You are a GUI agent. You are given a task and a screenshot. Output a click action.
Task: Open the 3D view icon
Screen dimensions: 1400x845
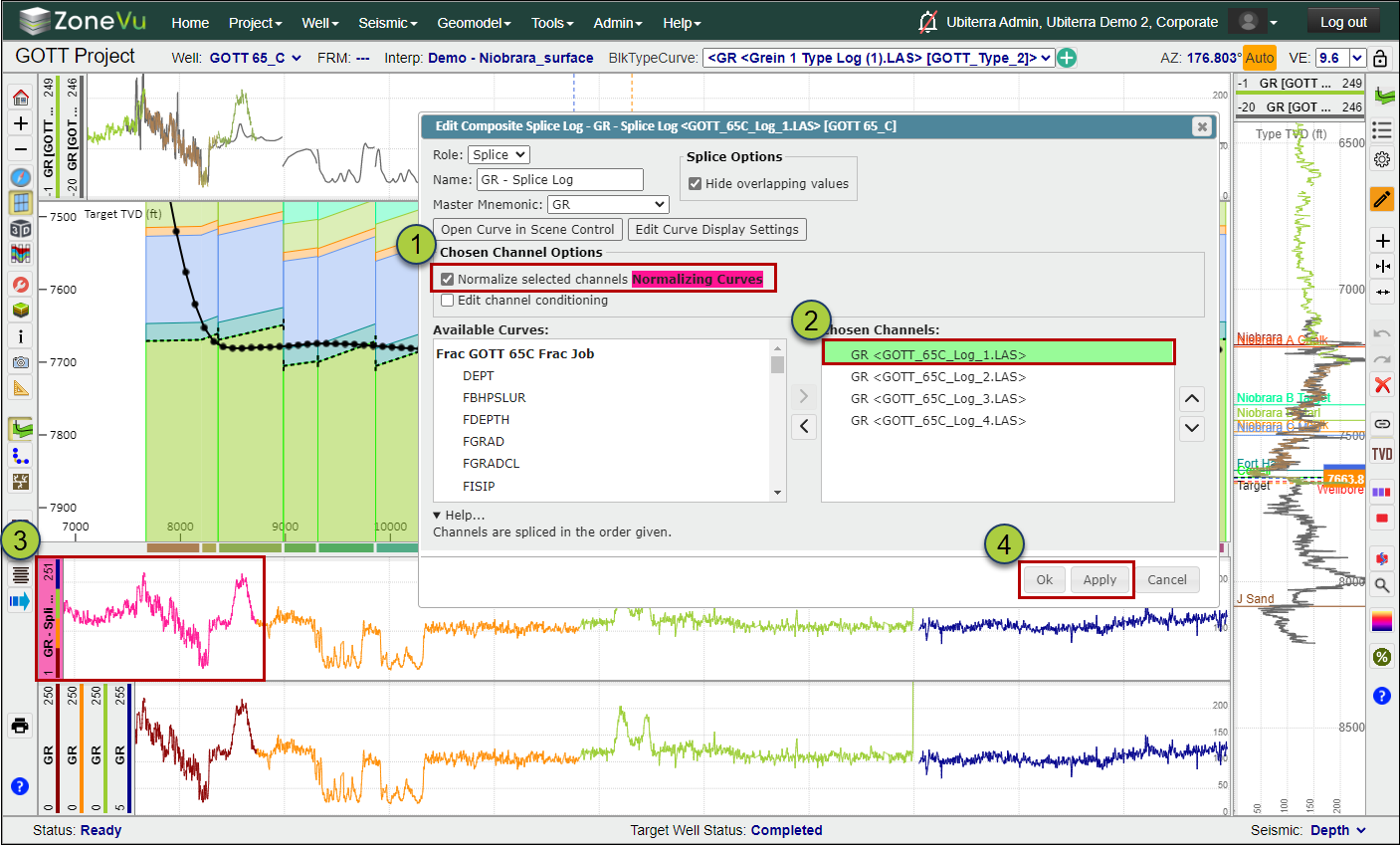pos(20,229)
